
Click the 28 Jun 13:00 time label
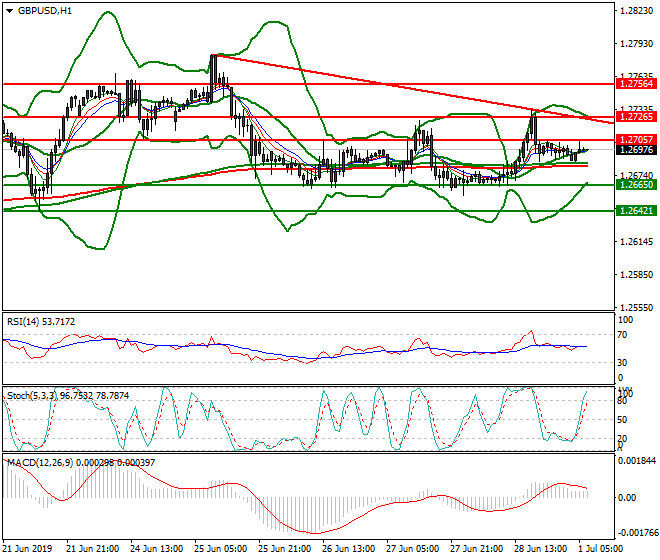[540, 549]
